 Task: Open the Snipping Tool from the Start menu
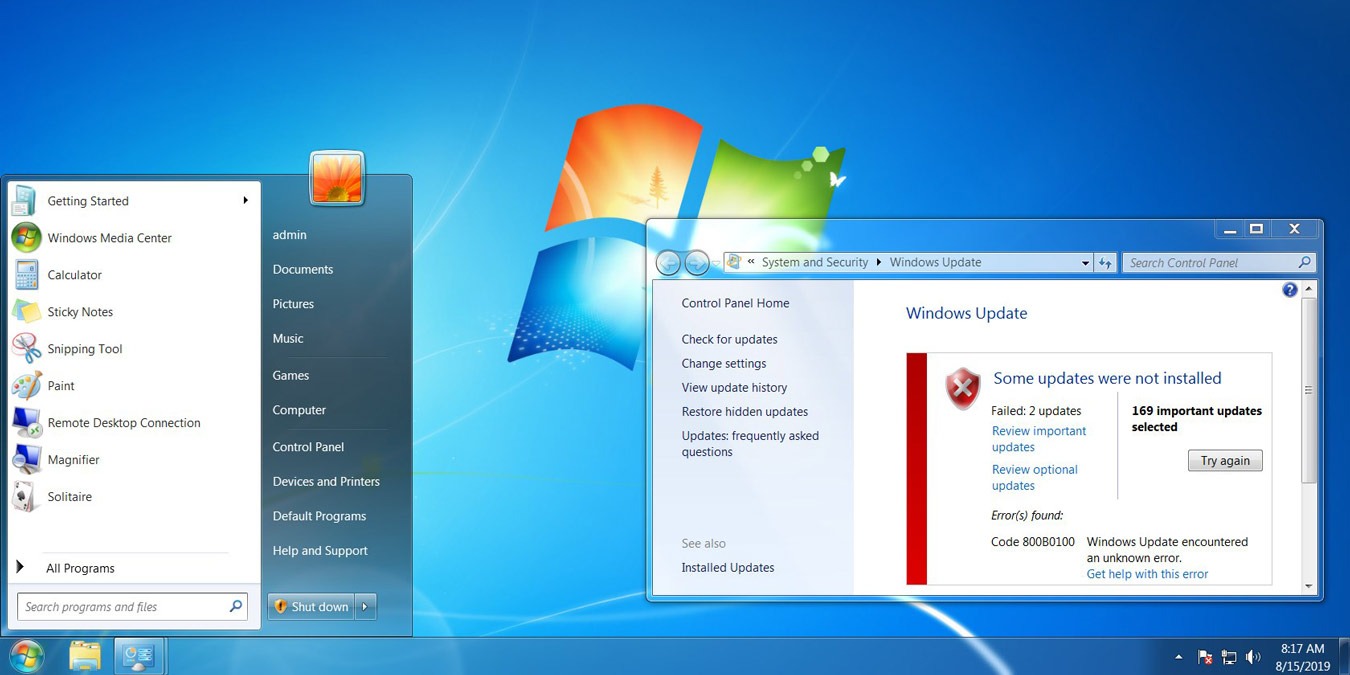pyautogui.click(x=85, y=348)
